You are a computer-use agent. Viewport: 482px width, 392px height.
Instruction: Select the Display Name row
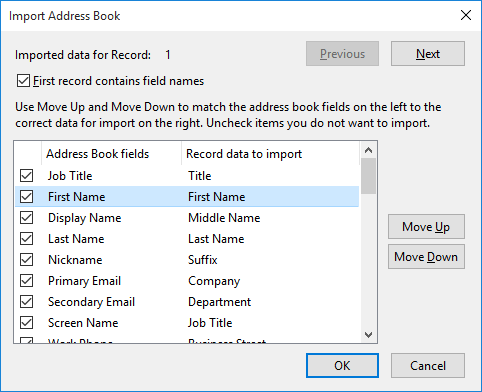[x=187, y=218]
